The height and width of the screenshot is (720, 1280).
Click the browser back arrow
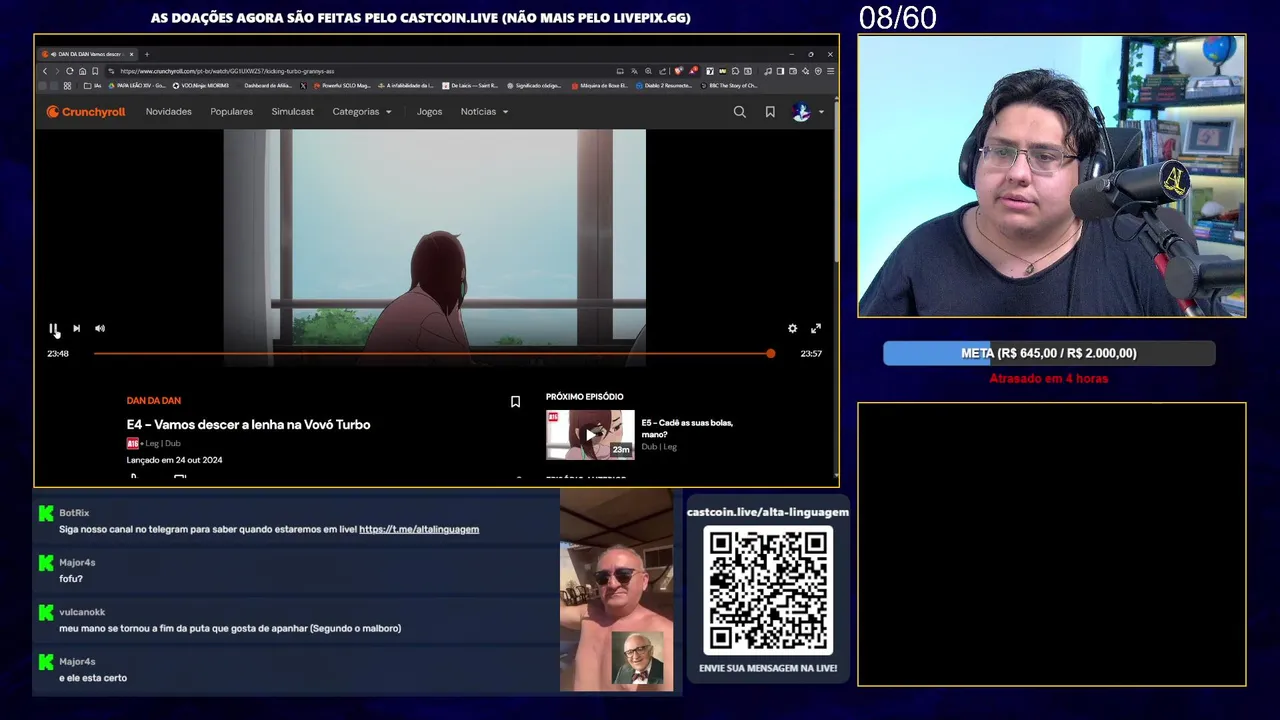click(x=45, y=71)
